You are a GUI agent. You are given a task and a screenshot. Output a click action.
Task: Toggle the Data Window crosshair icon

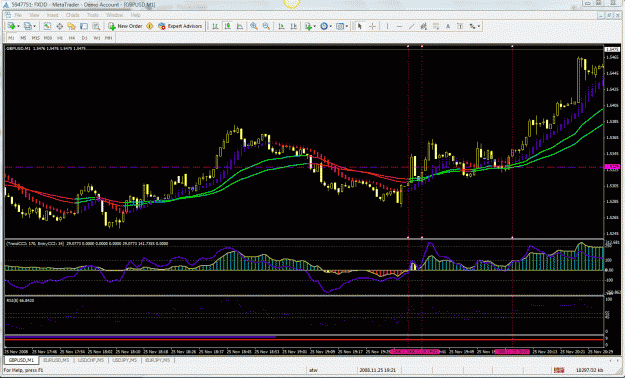click(x=59, y=26)
